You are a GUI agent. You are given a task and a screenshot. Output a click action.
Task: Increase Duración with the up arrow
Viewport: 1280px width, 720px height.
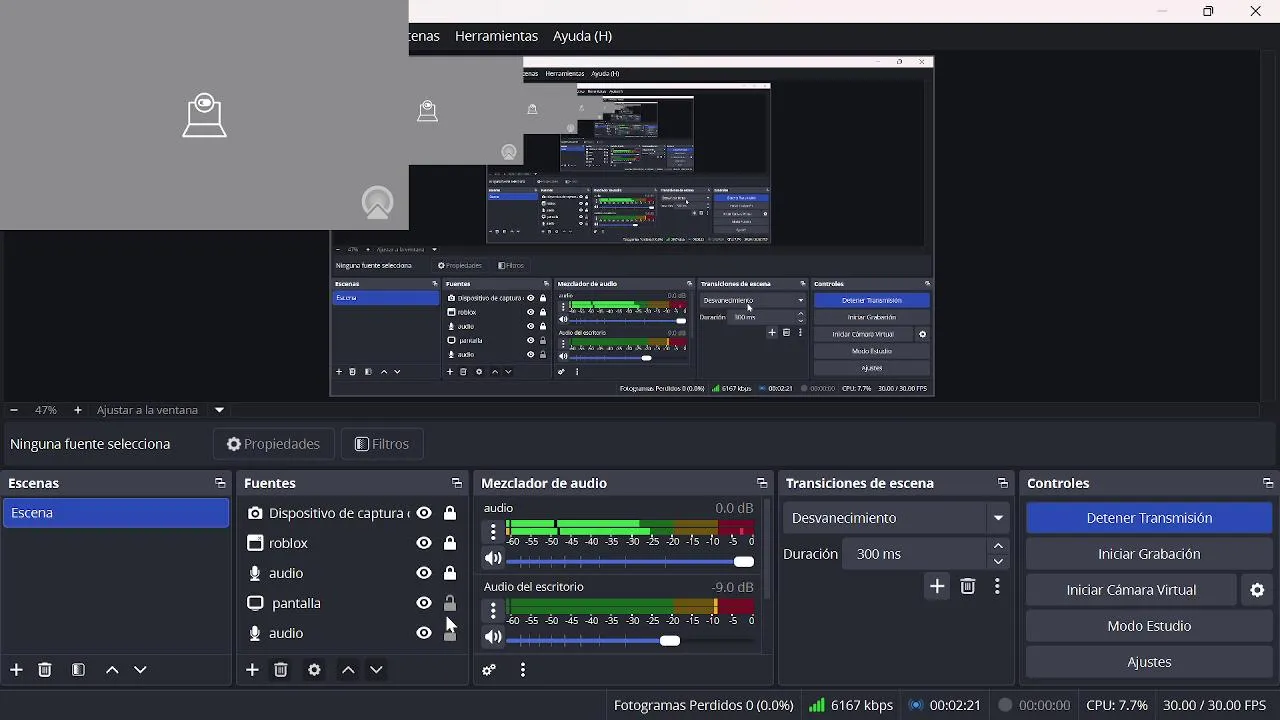(998, 546)
